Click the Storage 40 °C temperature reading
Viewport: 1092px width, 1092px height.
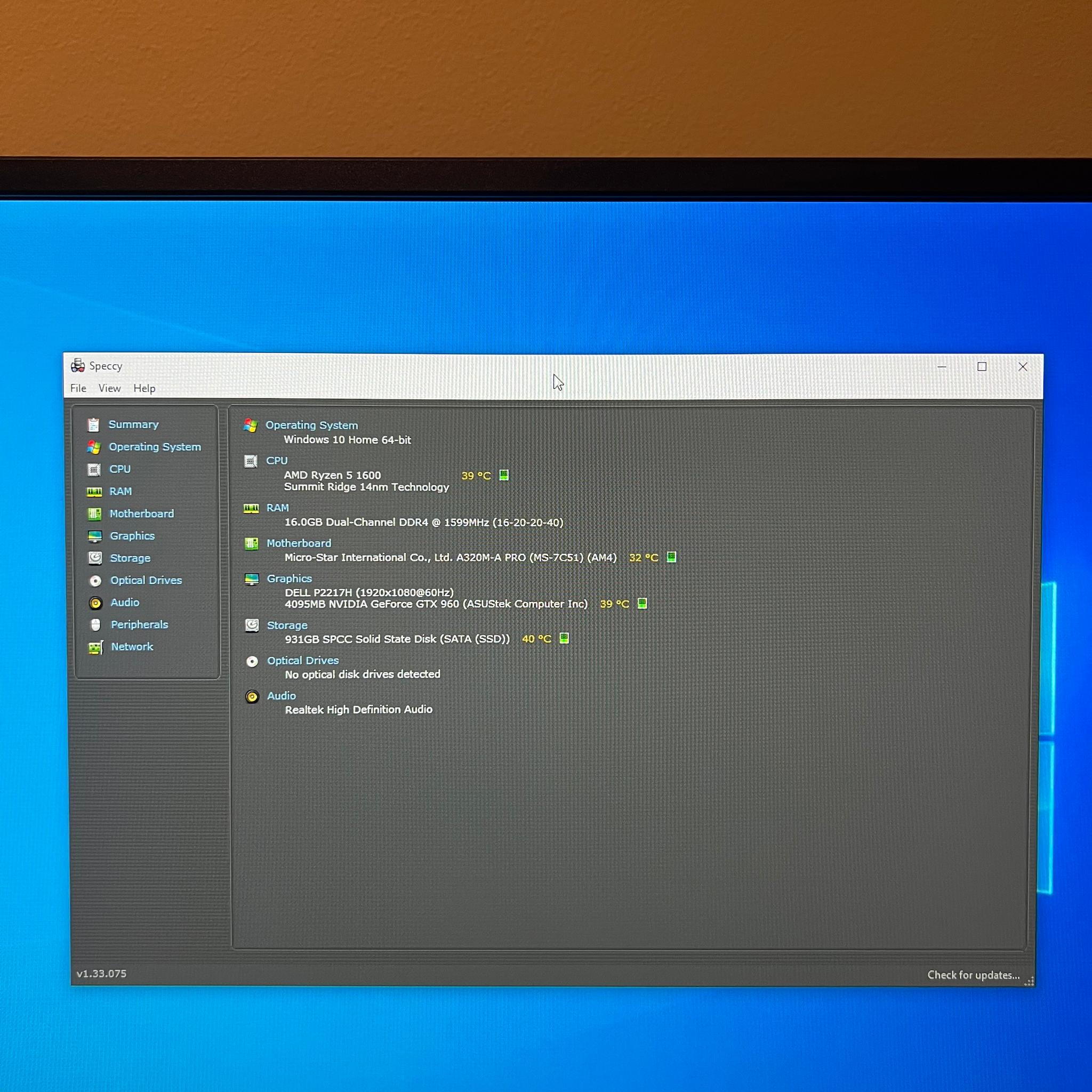536,639
